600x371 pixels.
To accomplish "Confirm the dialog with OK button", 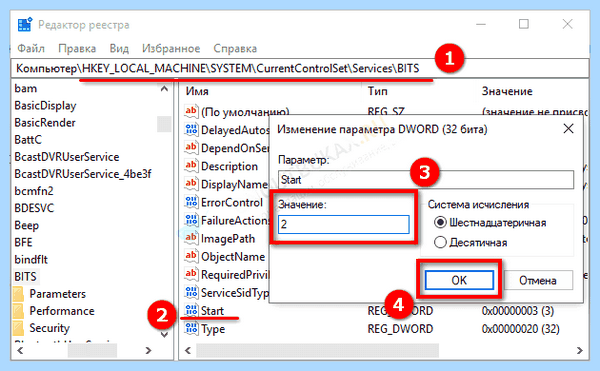I will (459, 280).
